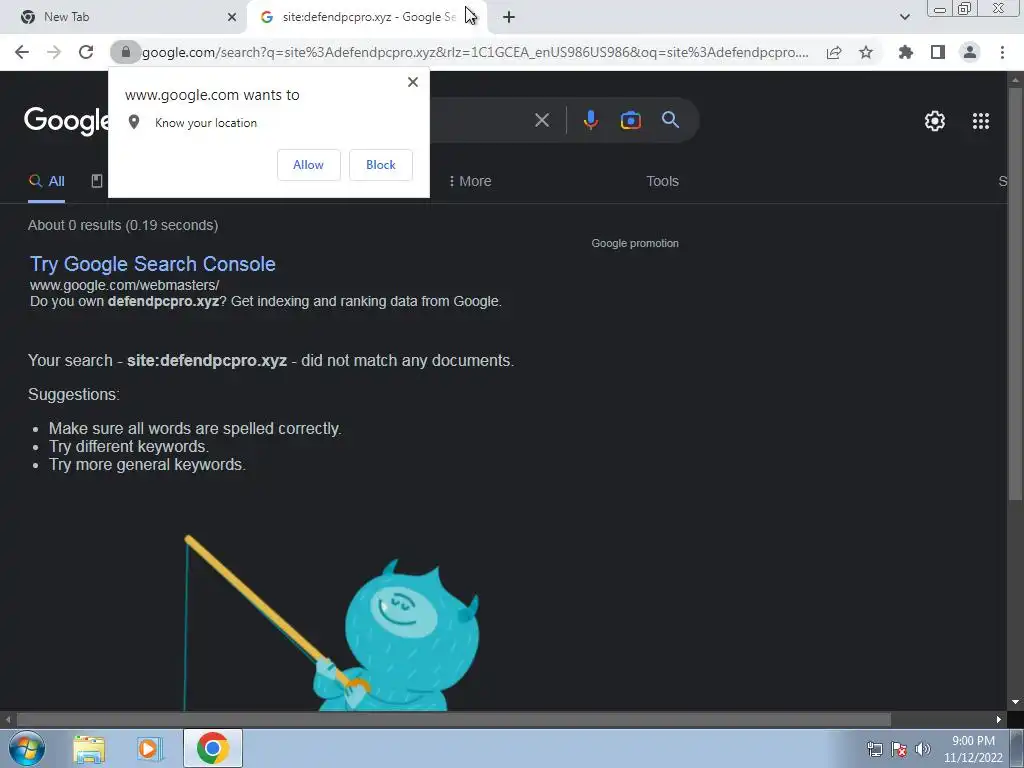The height and width of the screenshot is (768, 1024).
Task: Click the vertical scrollbar down arrow
Action: pos(1016,702)
